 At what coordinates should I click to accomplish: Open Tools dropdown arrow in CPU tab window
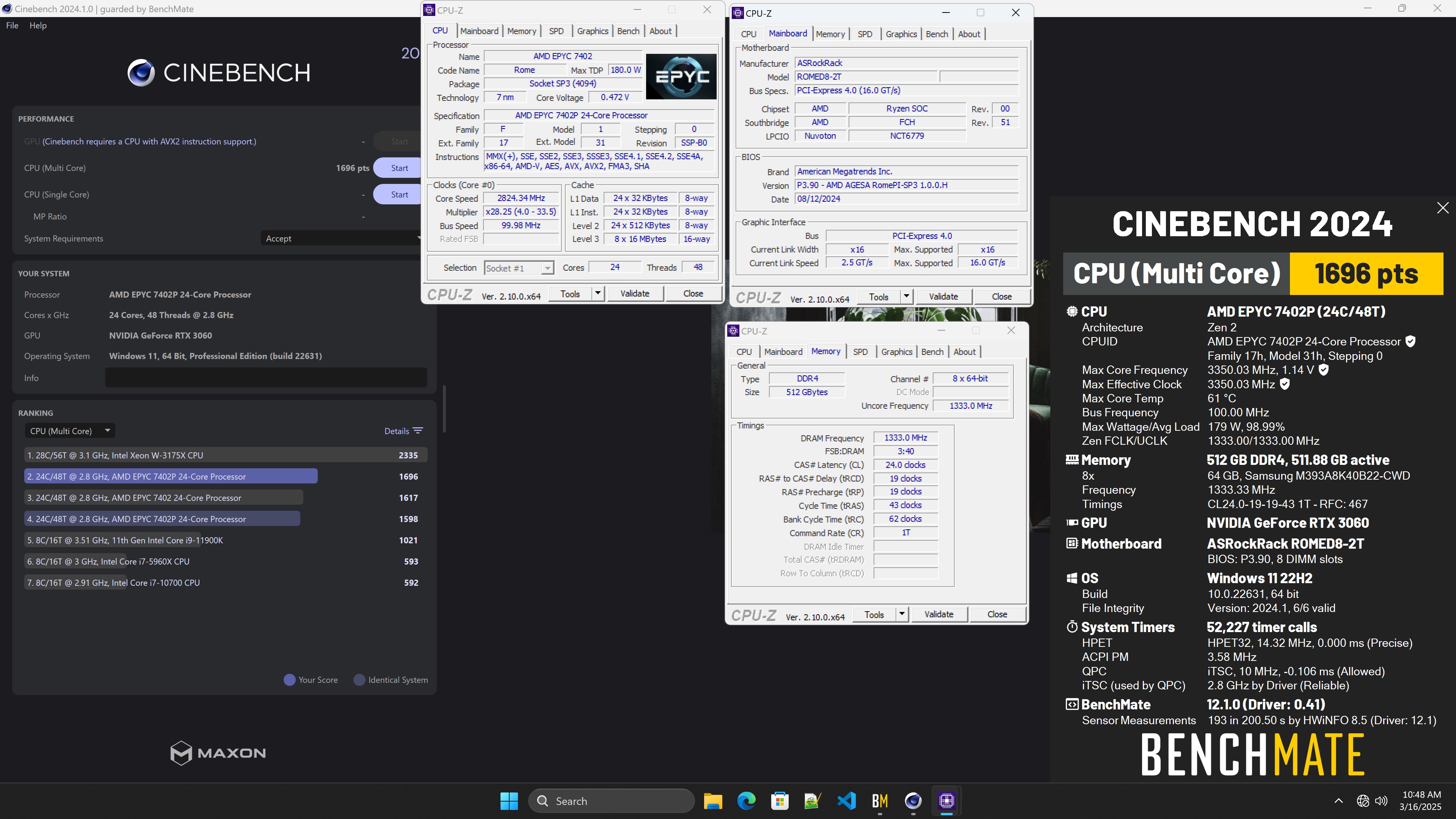pyautogui.click(x=598, y=294)
